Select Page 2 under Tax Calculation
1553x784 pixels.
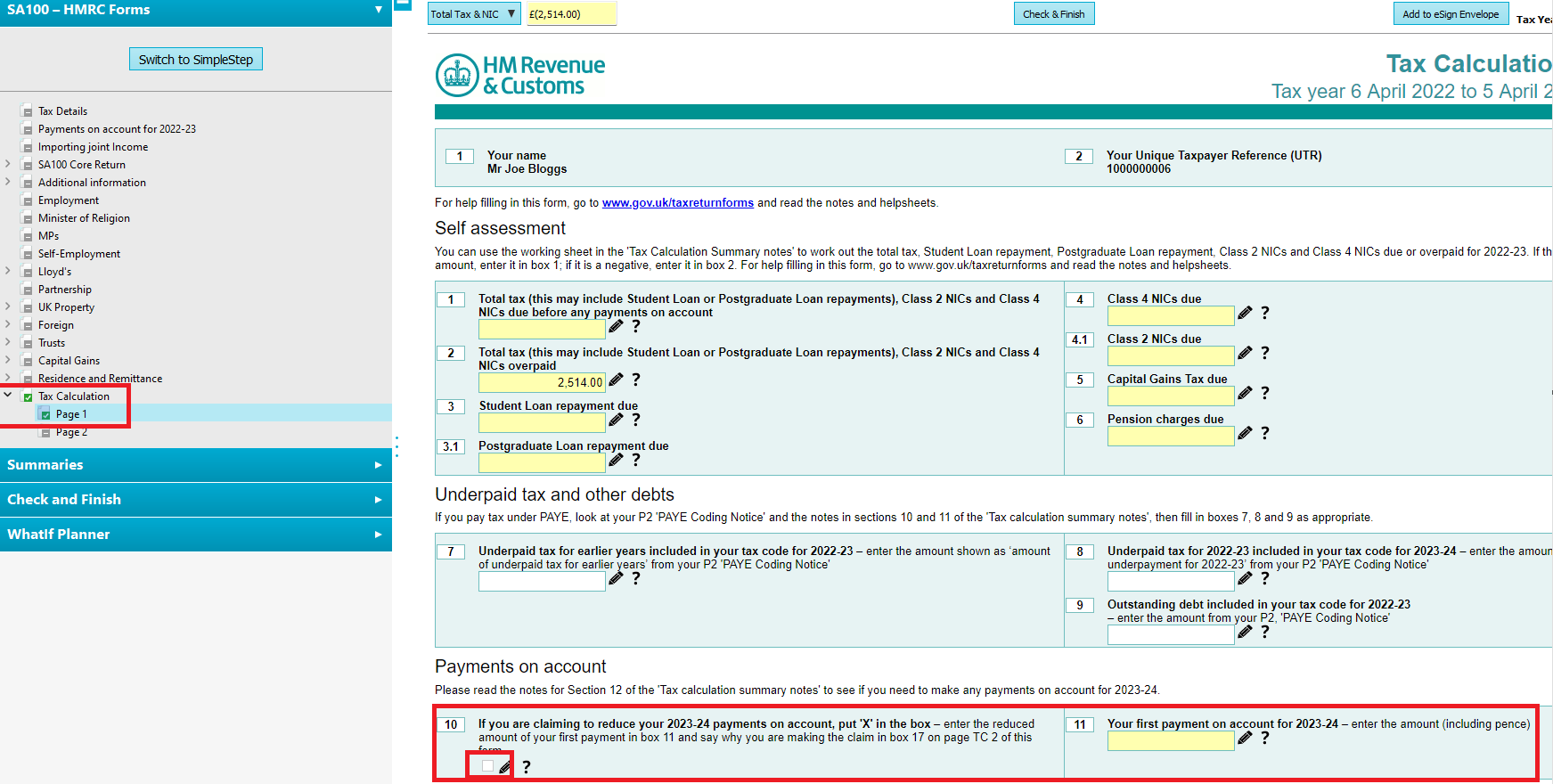[x=71, y=432]
